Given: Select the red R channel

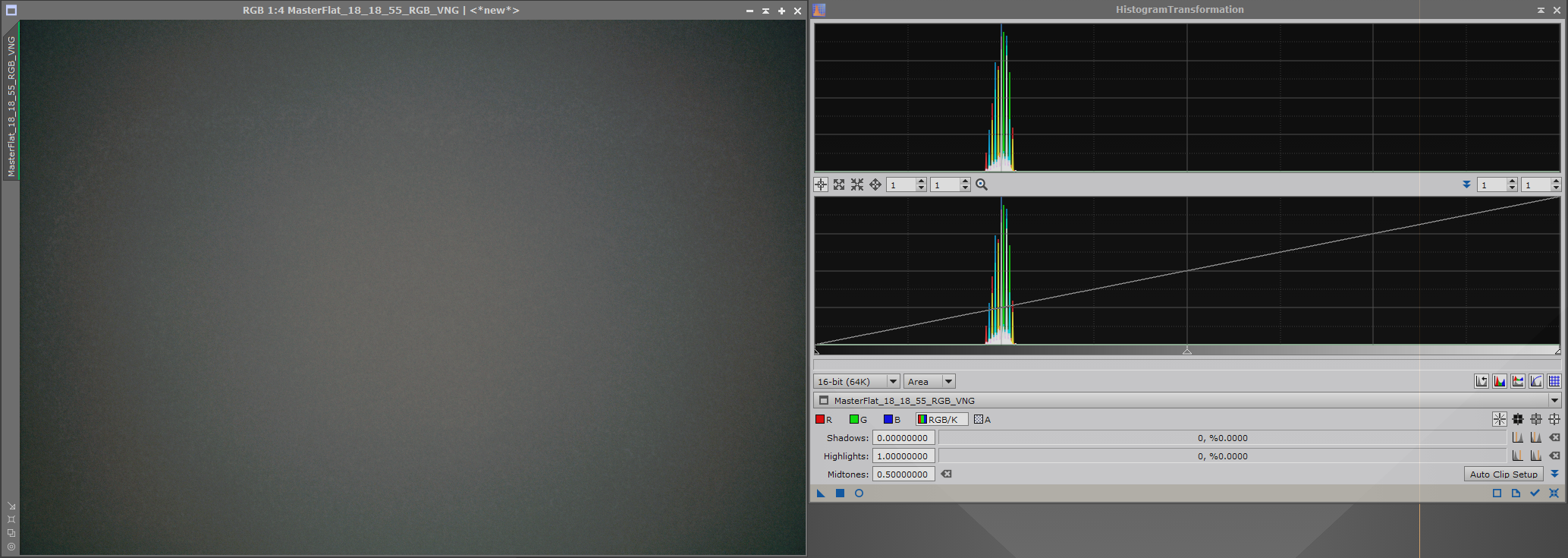Looking at the screenshot, I should pos(824,419).
